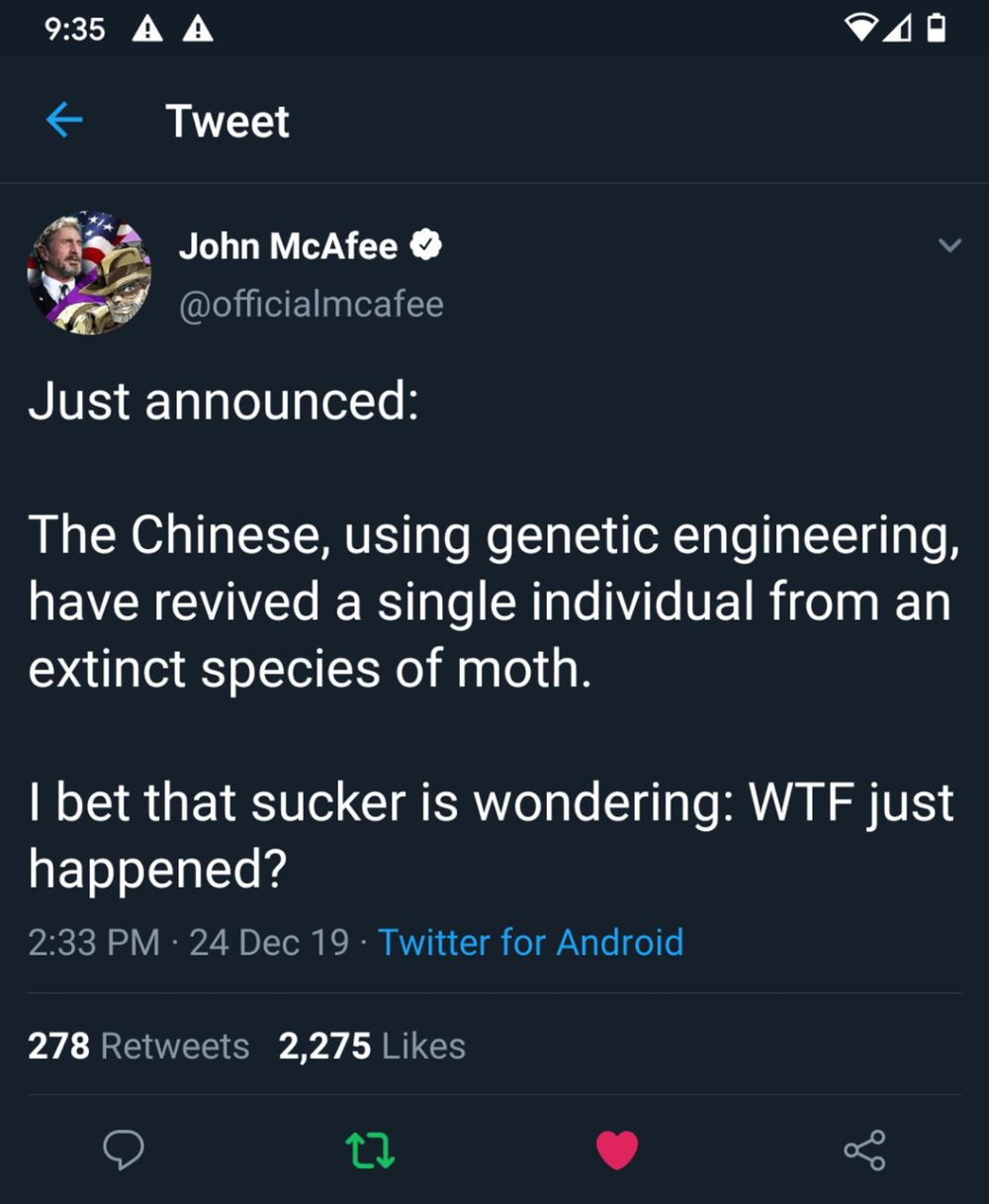
Task: Open the reply speech bubble icon
Action: 125,1150
